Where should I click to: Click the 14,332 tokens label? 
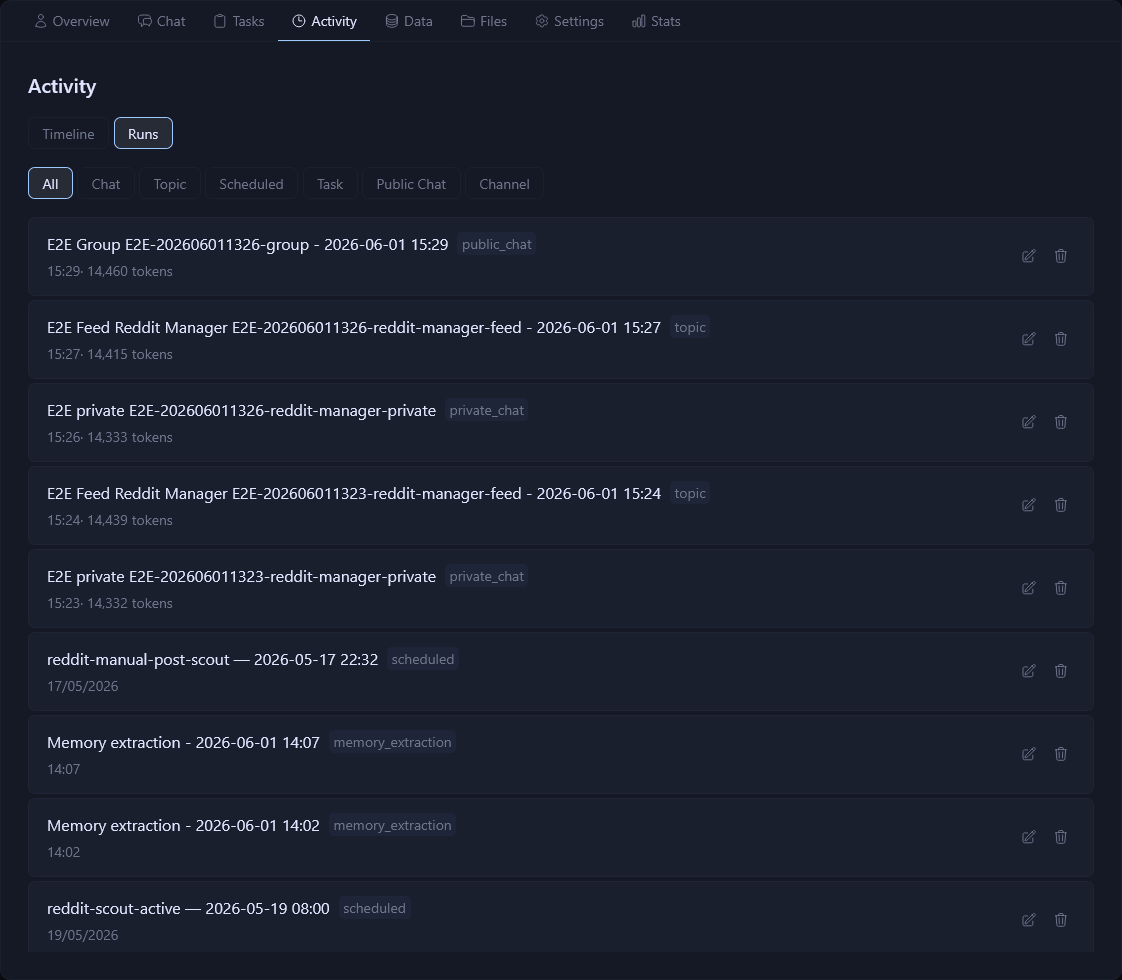pyautogui.click(x=130, y=603)
